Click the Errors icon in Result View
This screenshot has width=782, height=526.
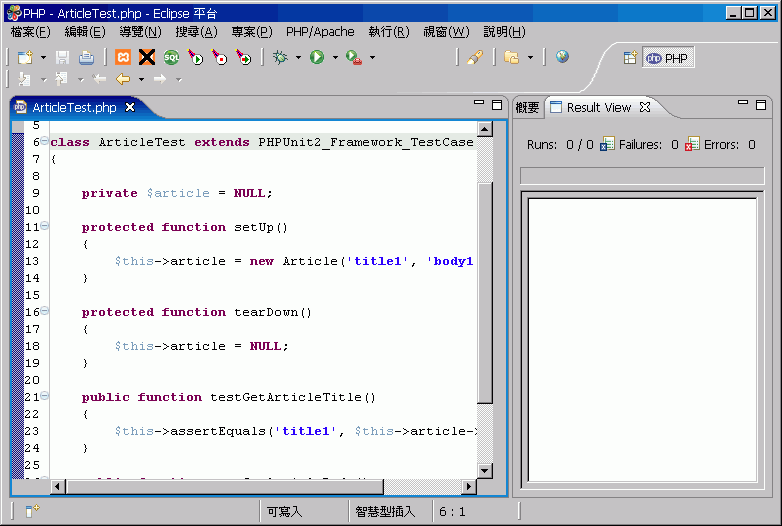pyautogui.click(x=692, y=144)
